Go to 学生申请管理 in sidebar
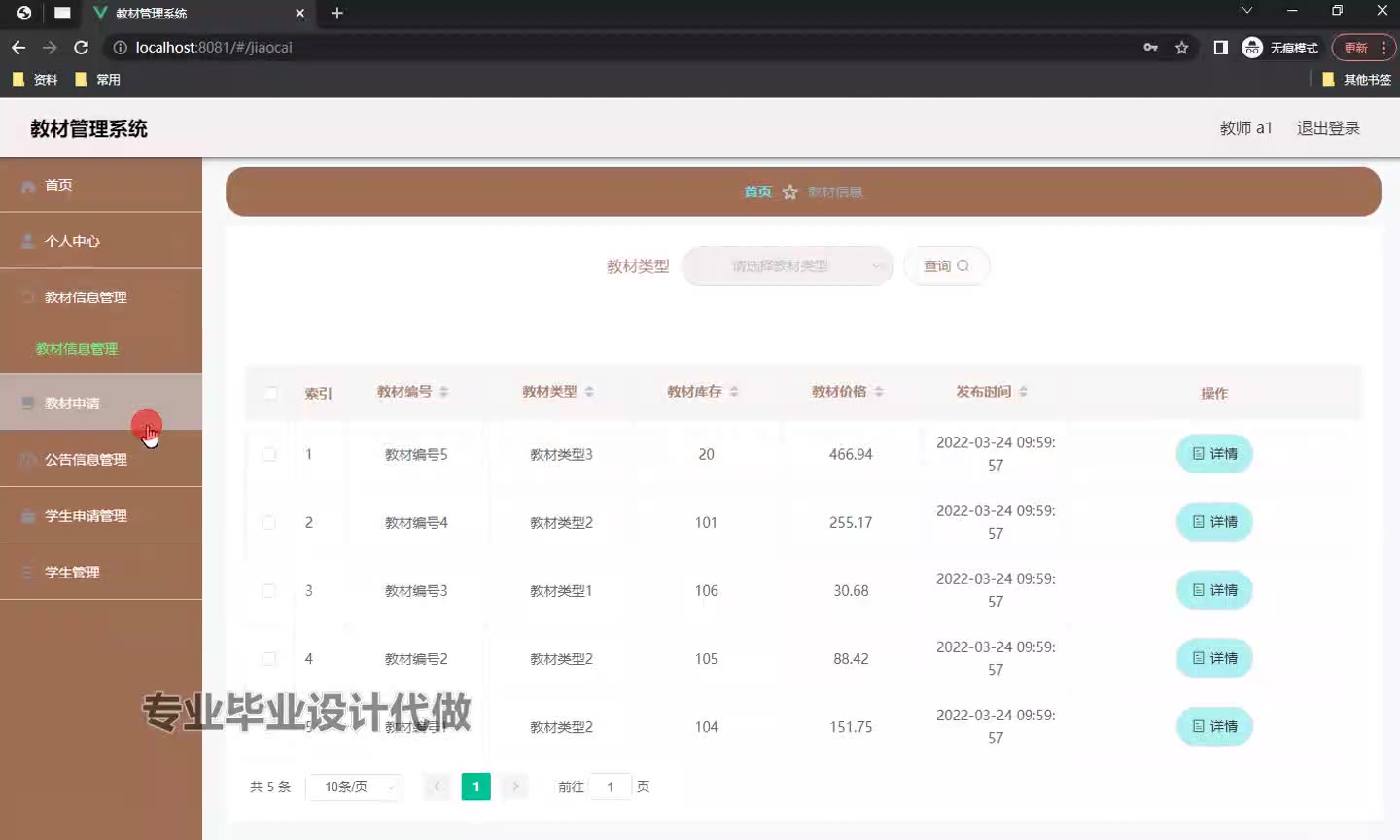The image size is (1400, 840). coord(86,516)
